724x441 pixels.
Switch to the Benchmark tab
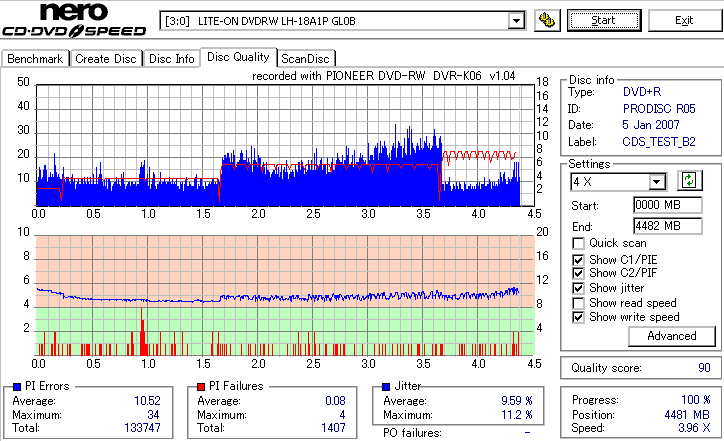35,59
